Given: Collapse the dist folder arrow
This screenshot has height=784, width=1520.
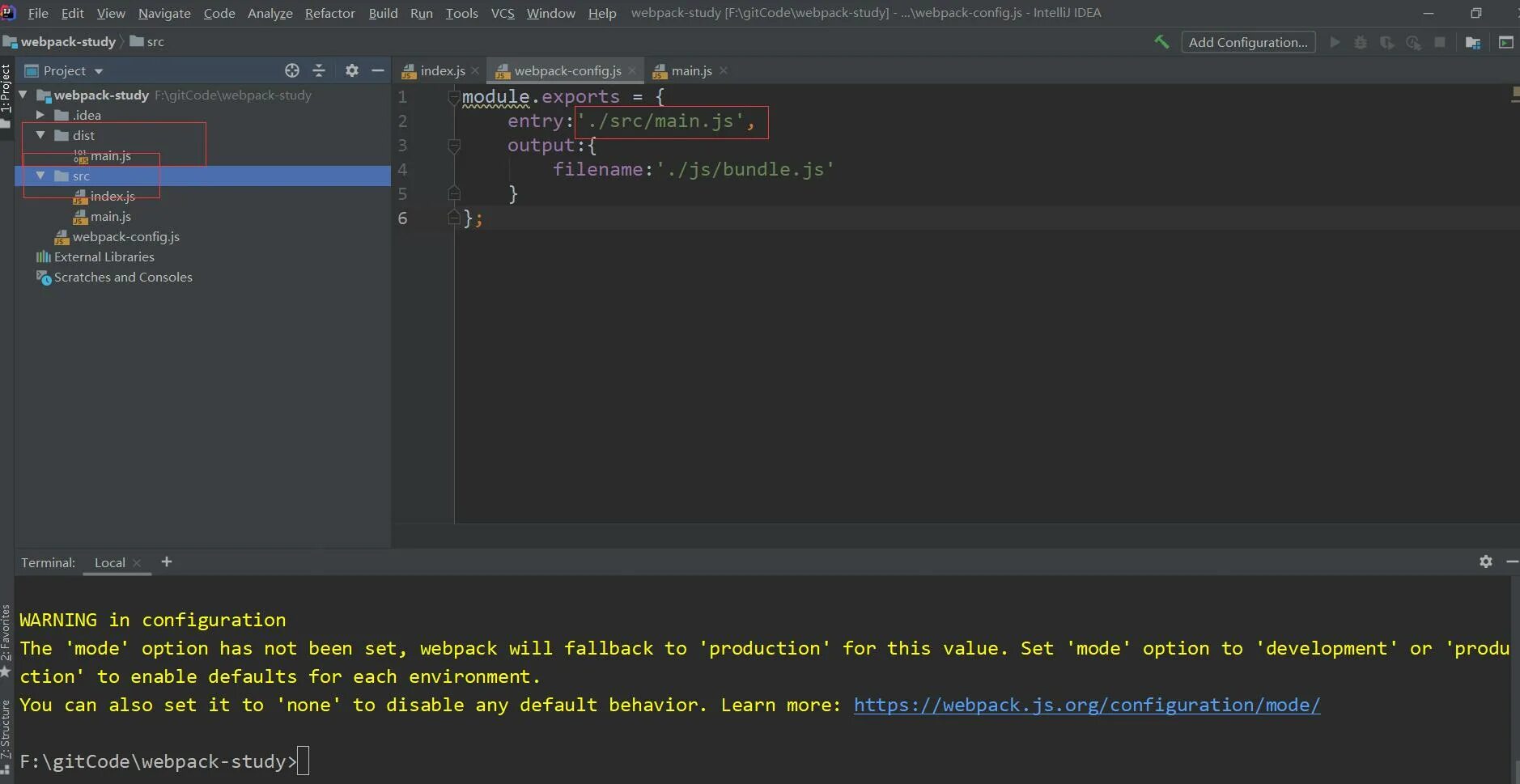Looking at the screenshot, I should [x=40, y=135].
